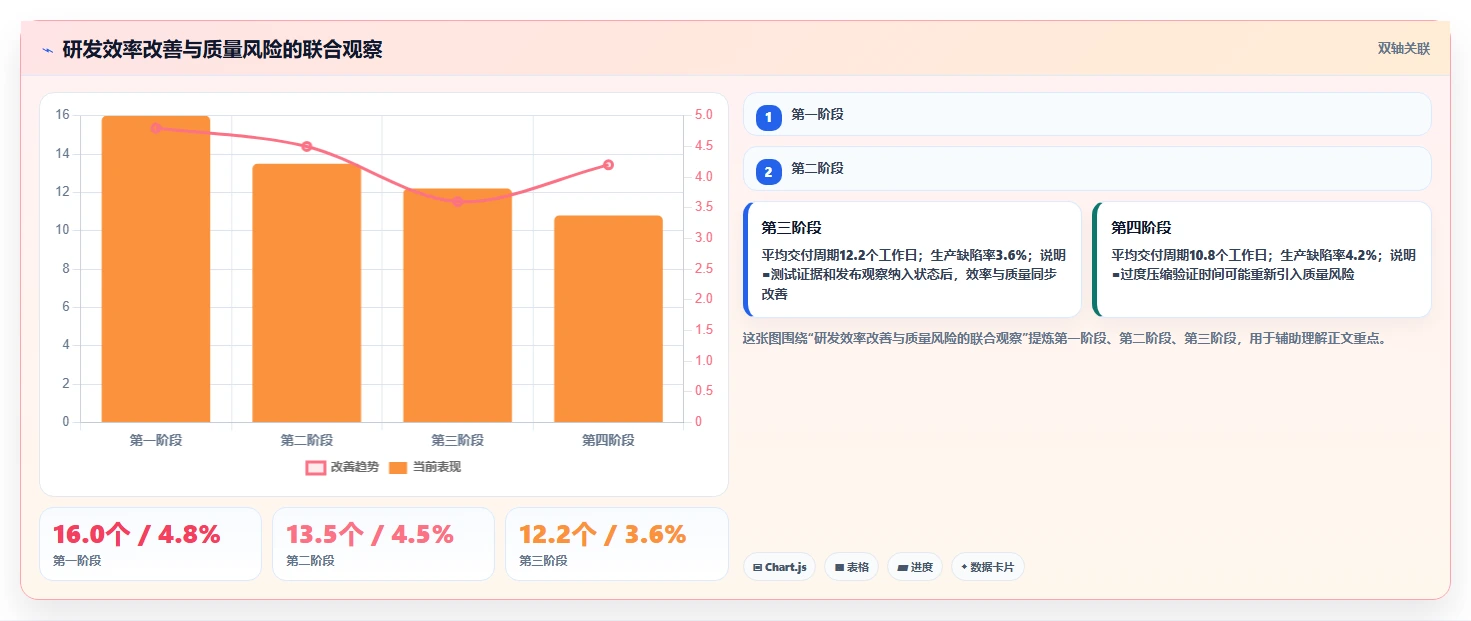This screenshot has width=1471, height=621.
Task: Open the 16.0个 / 4.8% data card
Action: pyautogui.click(x=150, y=544)
